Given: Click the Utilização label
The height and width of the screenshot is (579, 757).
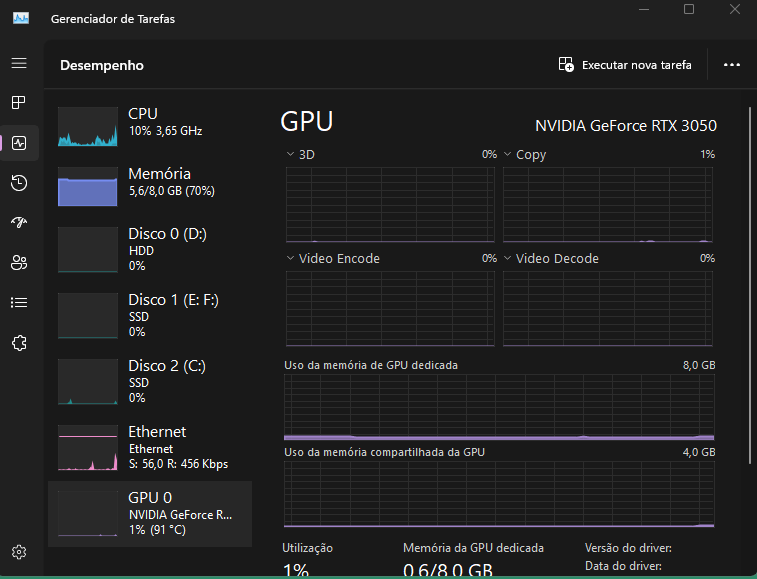Looking at the screenshot, I should coord(308,548).
